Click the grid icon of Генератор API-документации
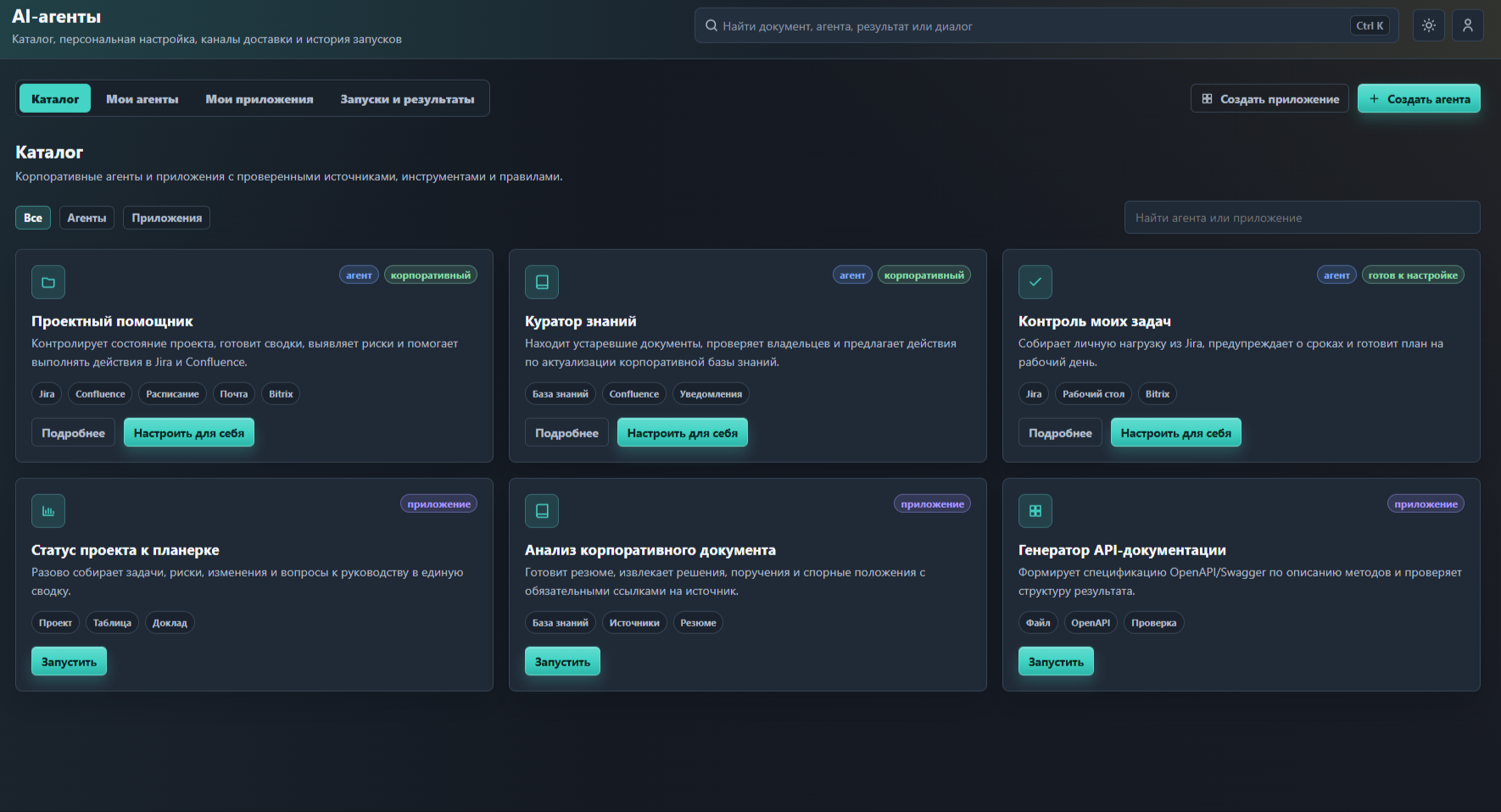This screenshot has width=1501, height=812. (x=1035, y=511)
